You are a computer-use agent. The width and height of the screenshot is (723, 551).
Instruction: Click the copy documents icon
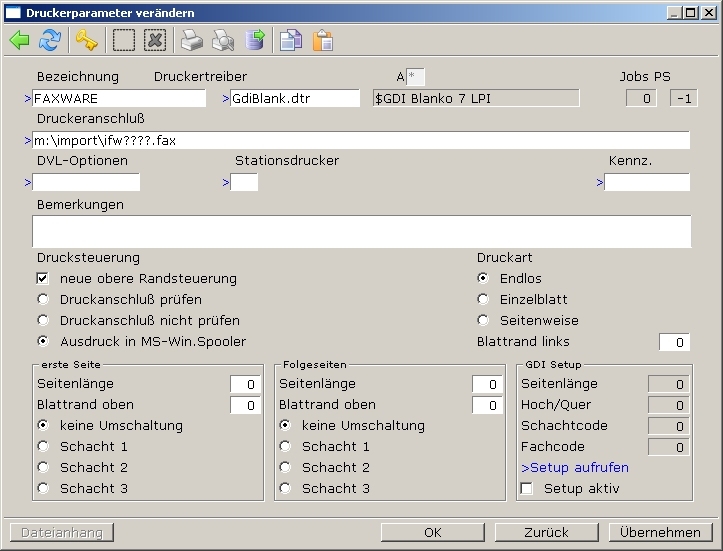(x=291, y=40)
